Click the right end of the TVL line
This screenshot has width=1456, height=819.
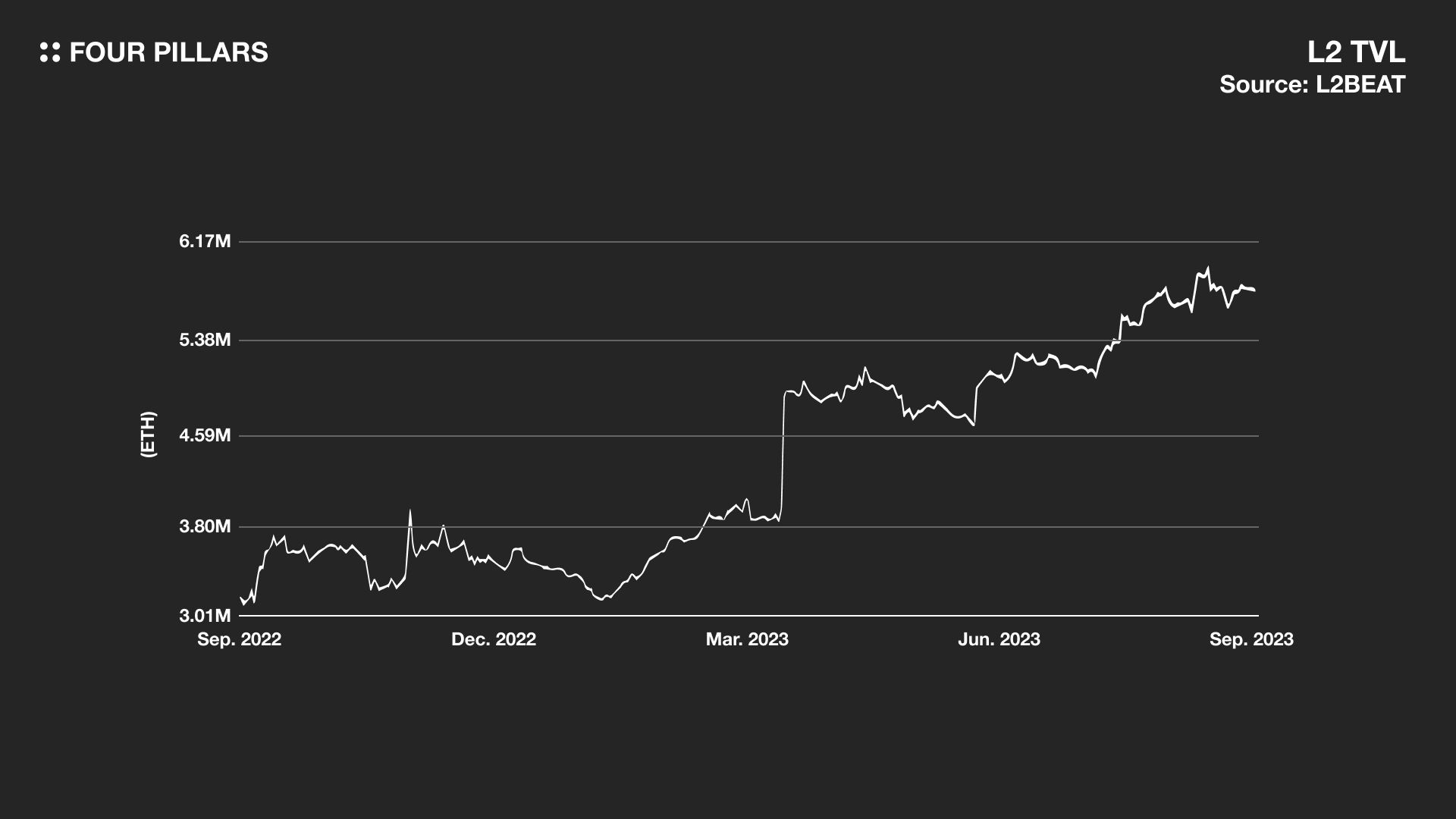(1255, 290)
